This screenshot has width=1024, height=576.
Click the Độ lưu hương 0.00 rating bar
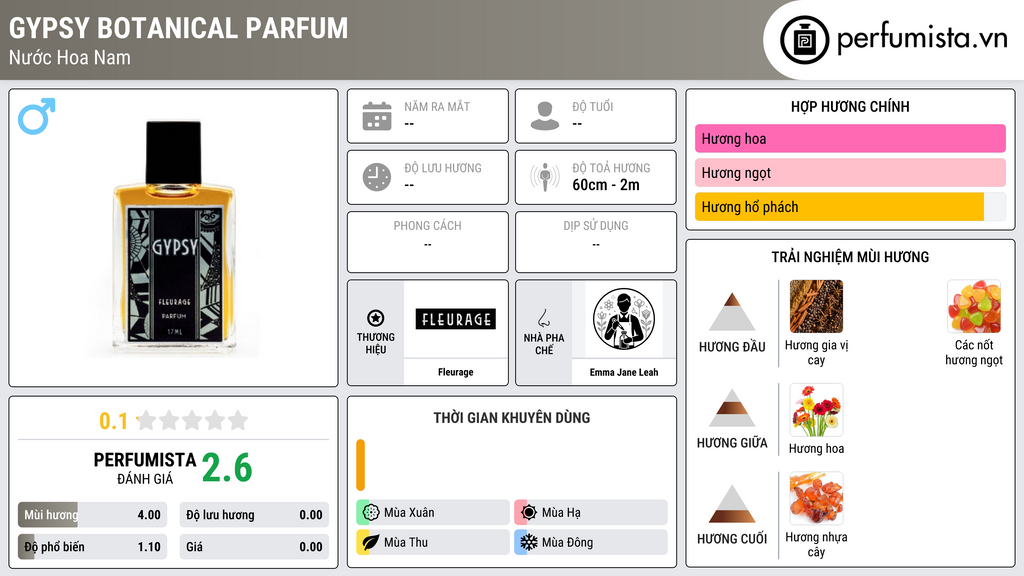click(x=254, y=515)
